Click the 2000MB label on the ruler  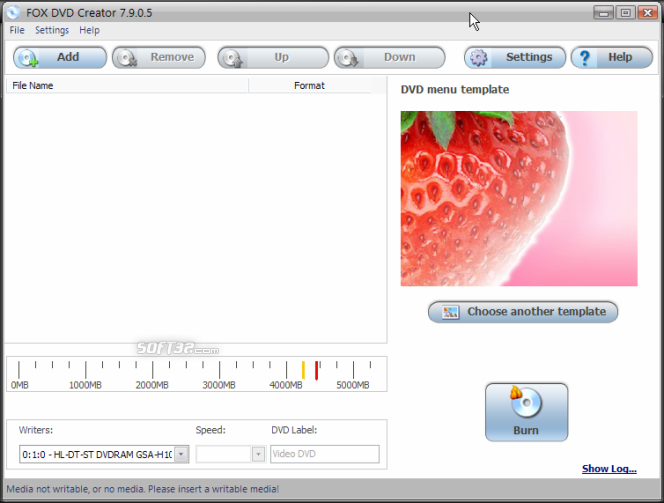[x=152, y=385]
